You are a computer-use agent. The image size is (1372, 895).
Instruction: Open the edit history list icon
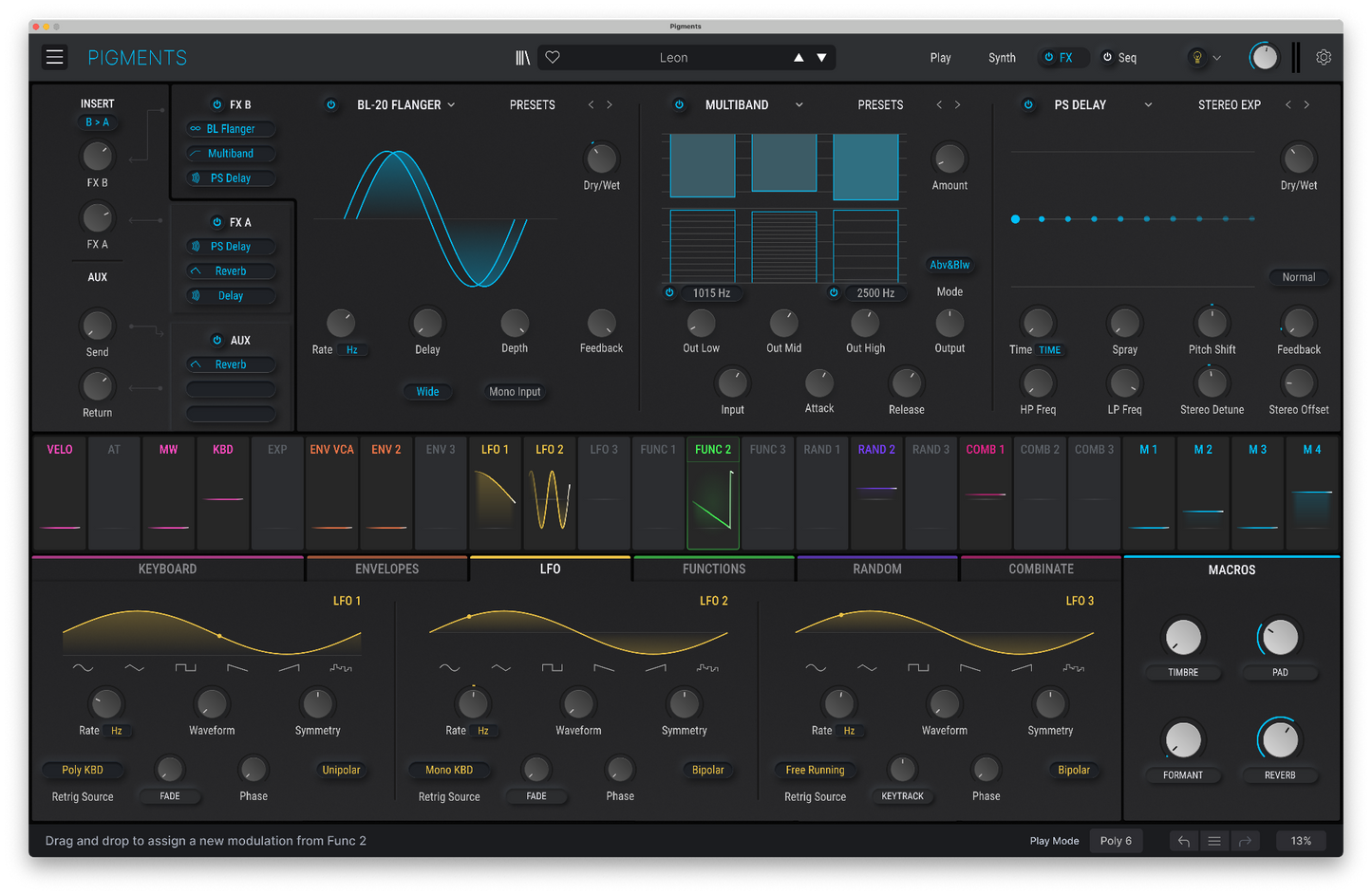1213,841
